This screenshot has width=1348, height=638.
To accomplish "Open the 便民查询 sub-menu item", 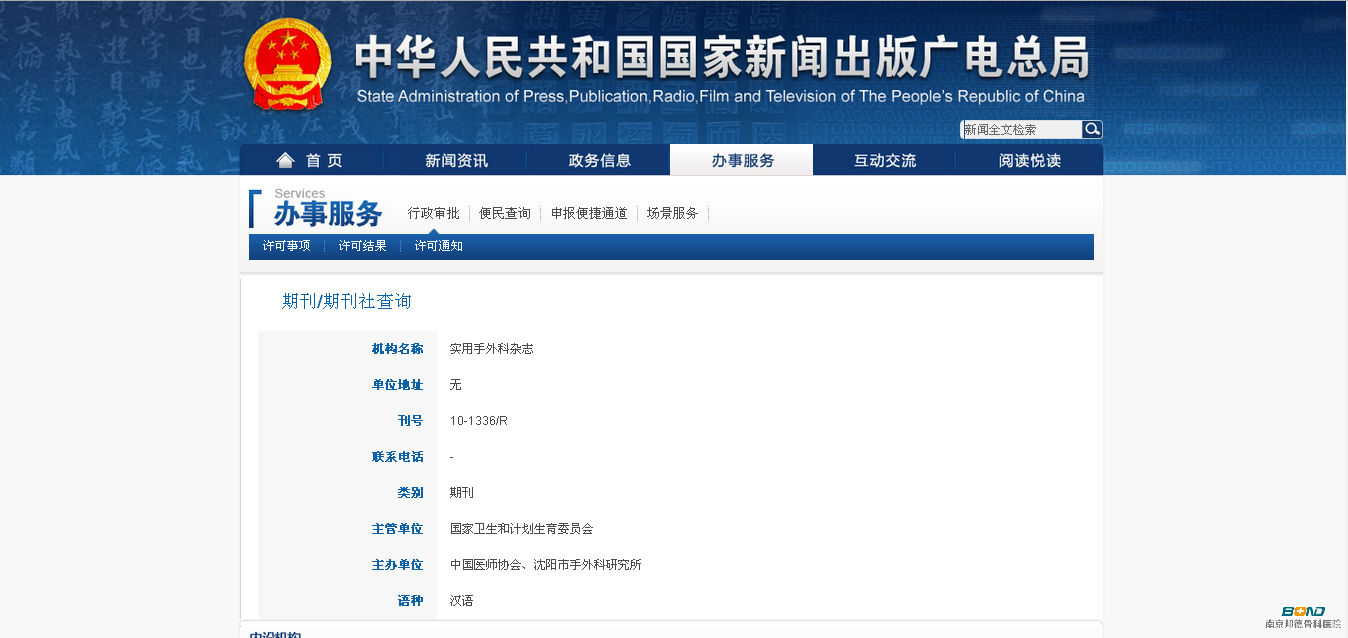I will pos(505,213).
